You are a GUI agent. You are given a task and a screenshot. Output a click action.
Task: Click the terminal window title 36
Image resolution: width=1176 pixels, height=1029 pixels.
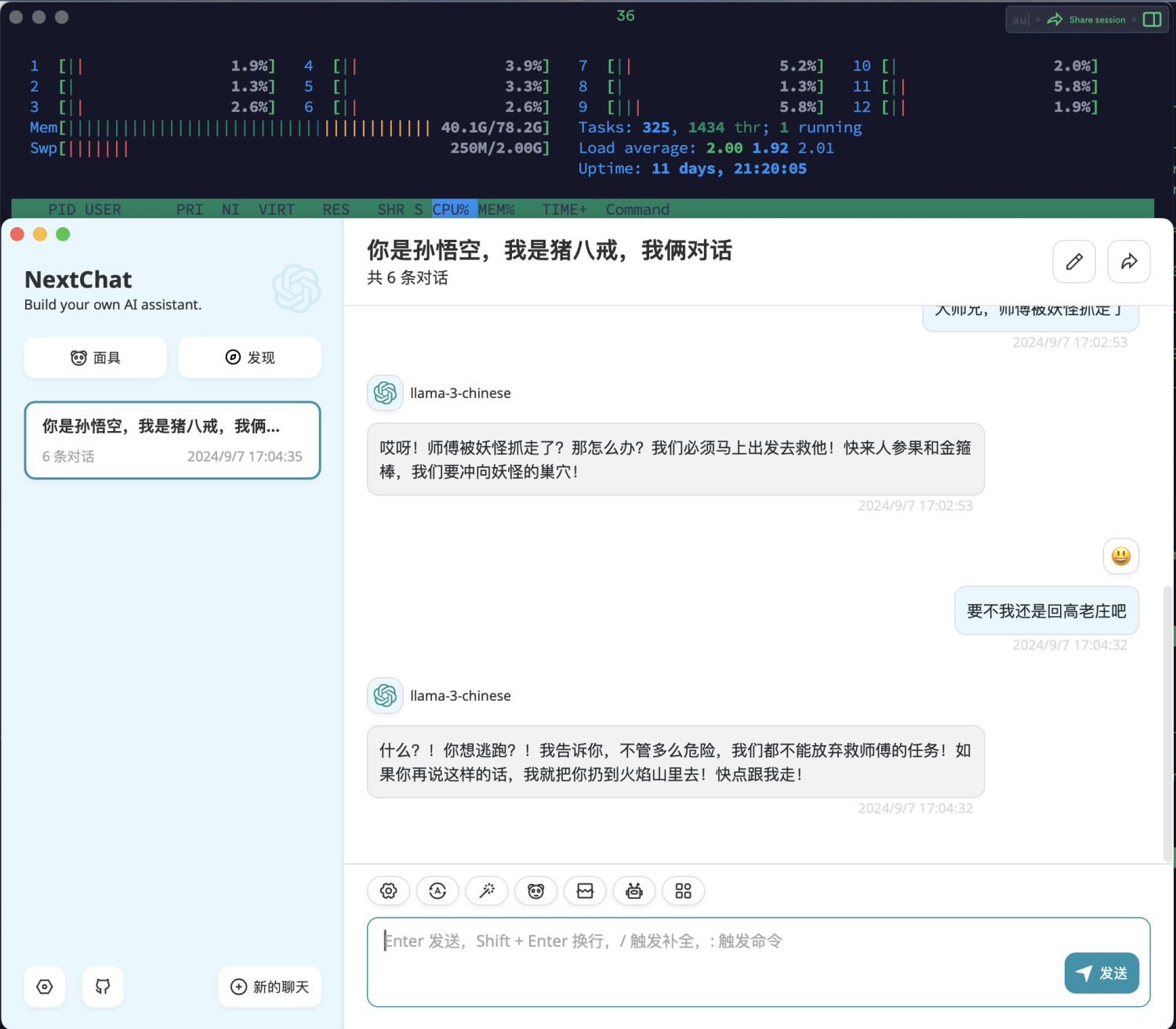click(x=626, y=16)
